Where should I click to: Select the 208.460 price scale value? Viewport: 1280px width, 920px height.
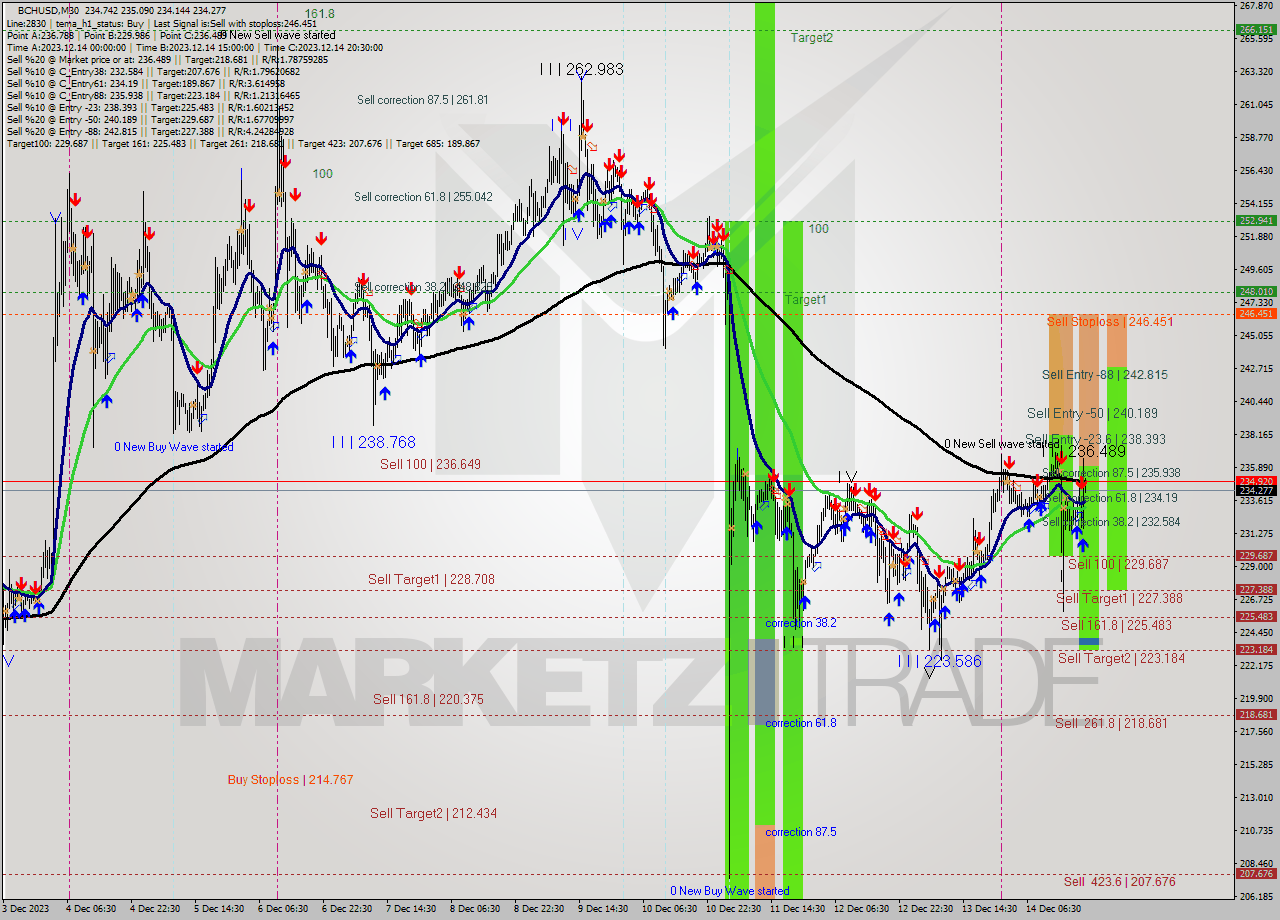pyautogui.click(x=1256, y=863)
